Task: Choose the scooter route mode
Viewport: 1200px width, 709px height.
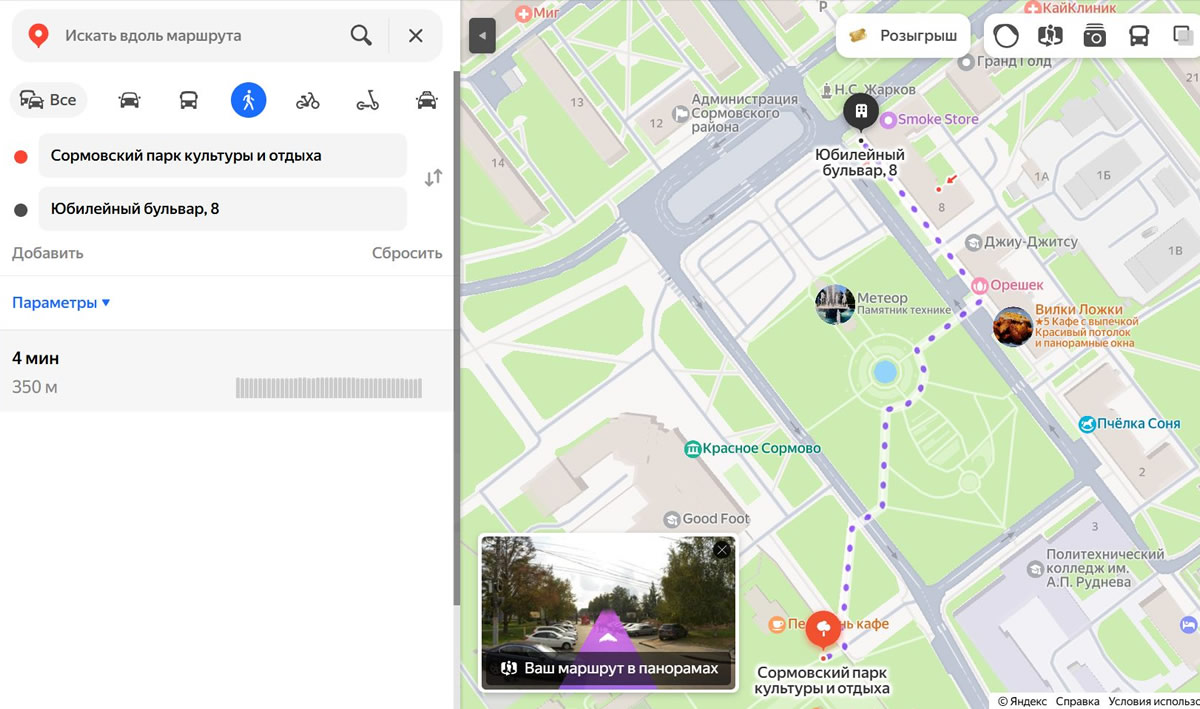Action: click(368, 100)
